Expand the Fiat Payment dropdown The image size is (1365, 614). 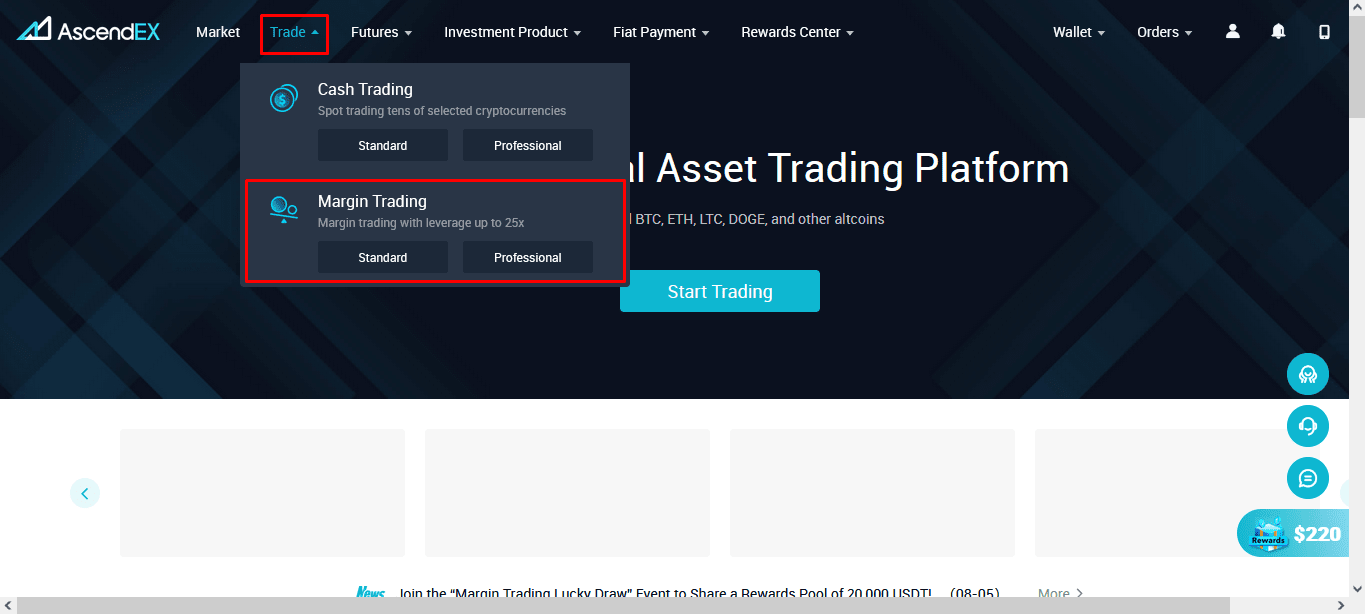[x=661, y=32]
